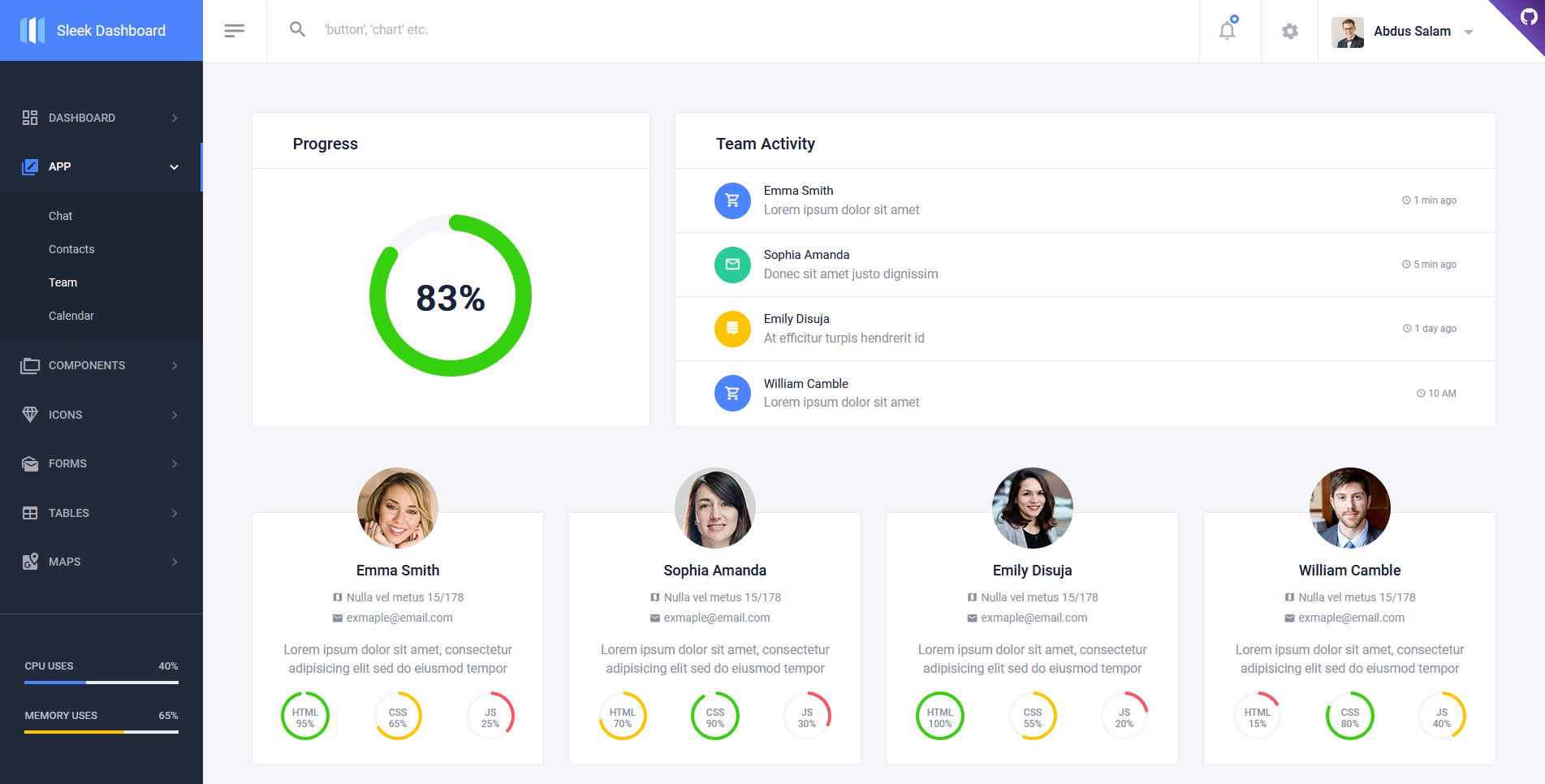Click Sophia Amanda's green mail activity icon
This screenshot has height=784, width=1545.
(732, 265)
